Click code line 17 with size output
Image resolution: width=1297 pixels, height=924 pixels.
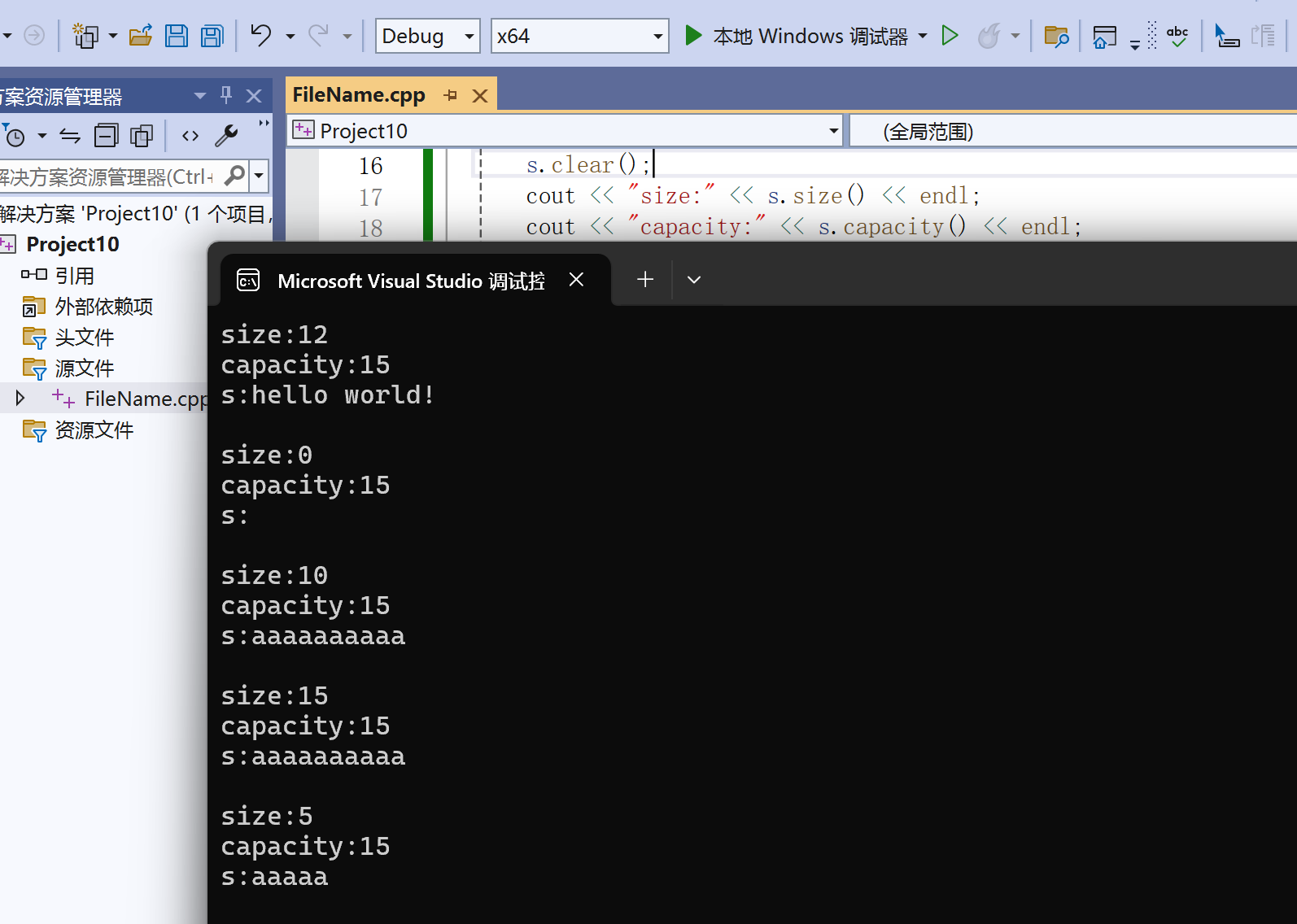point(753,196)
